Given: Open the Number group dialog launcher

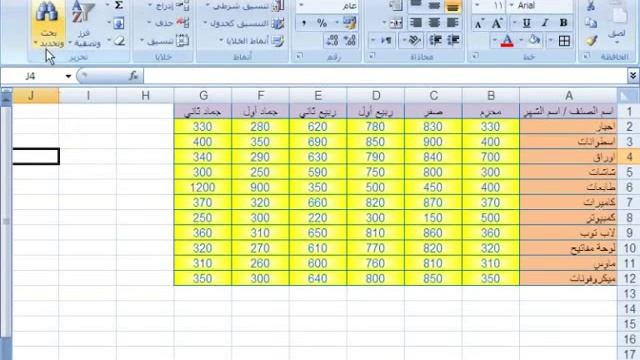Looking at the screenshot, I should (300, 56).
